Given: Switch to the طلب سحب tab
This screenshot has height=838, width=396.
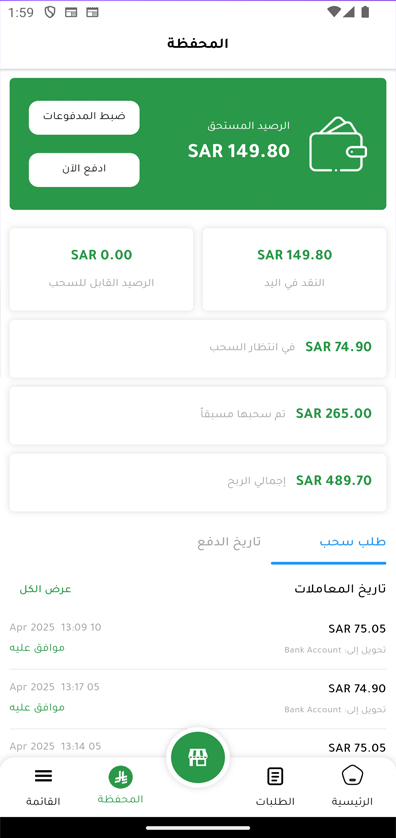Looking at the screenshot, I should point(353,541).
